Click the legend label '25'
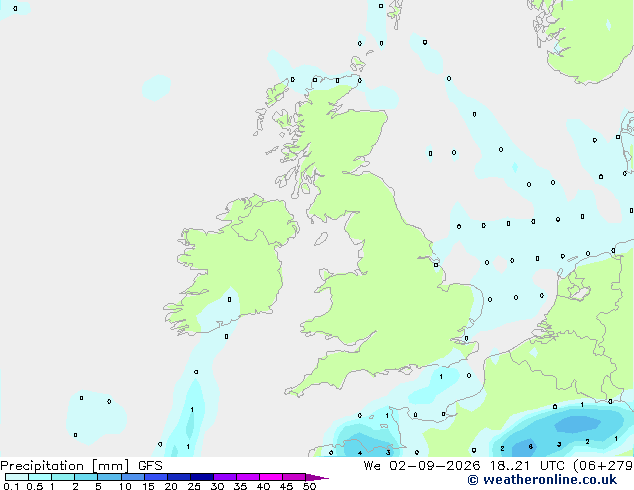This screenshot has width=634, height=490. [194, 486]
